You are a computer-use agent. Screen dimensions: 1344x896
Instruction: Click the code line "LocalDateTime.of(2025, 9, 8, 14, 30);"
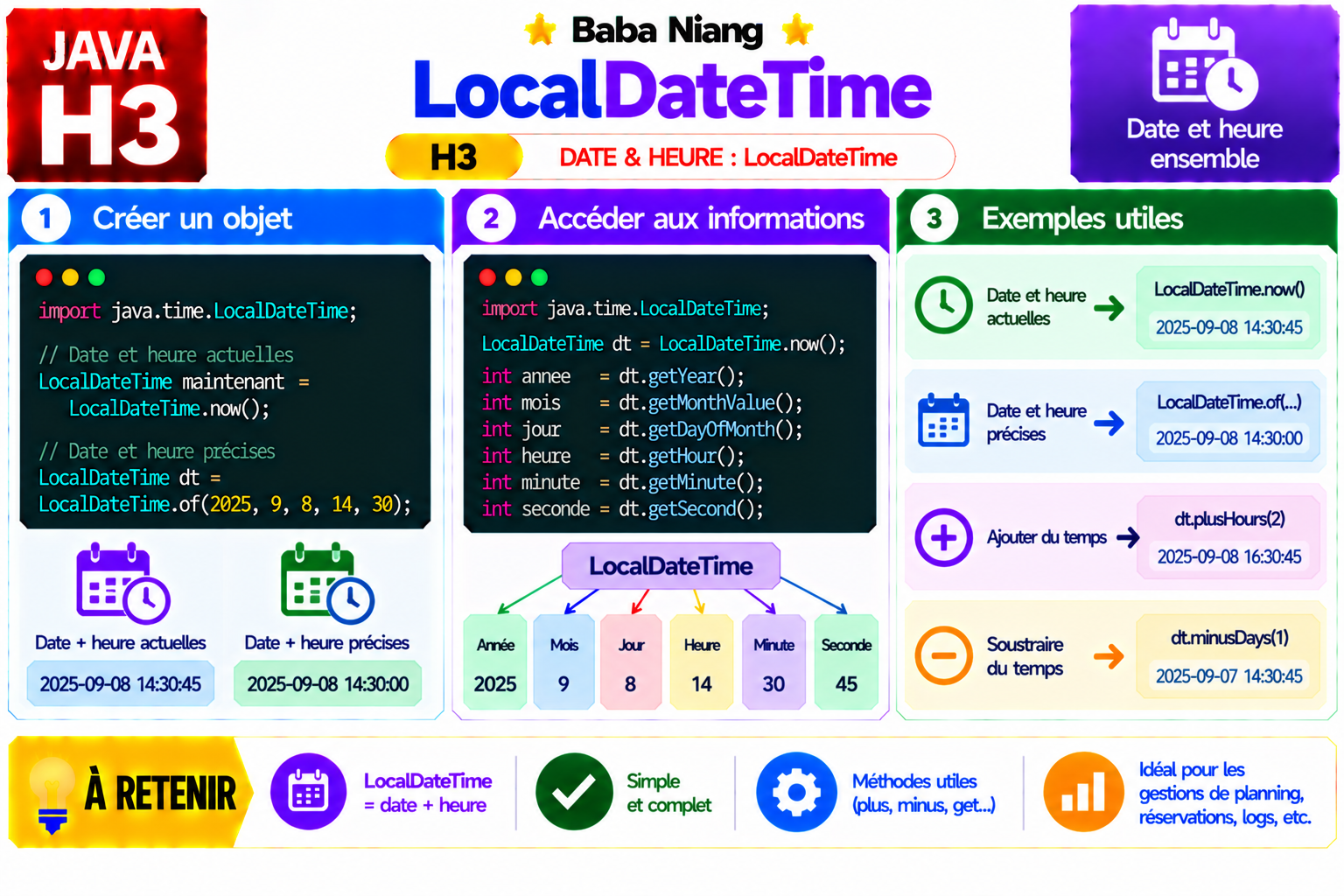click(225, 505)
